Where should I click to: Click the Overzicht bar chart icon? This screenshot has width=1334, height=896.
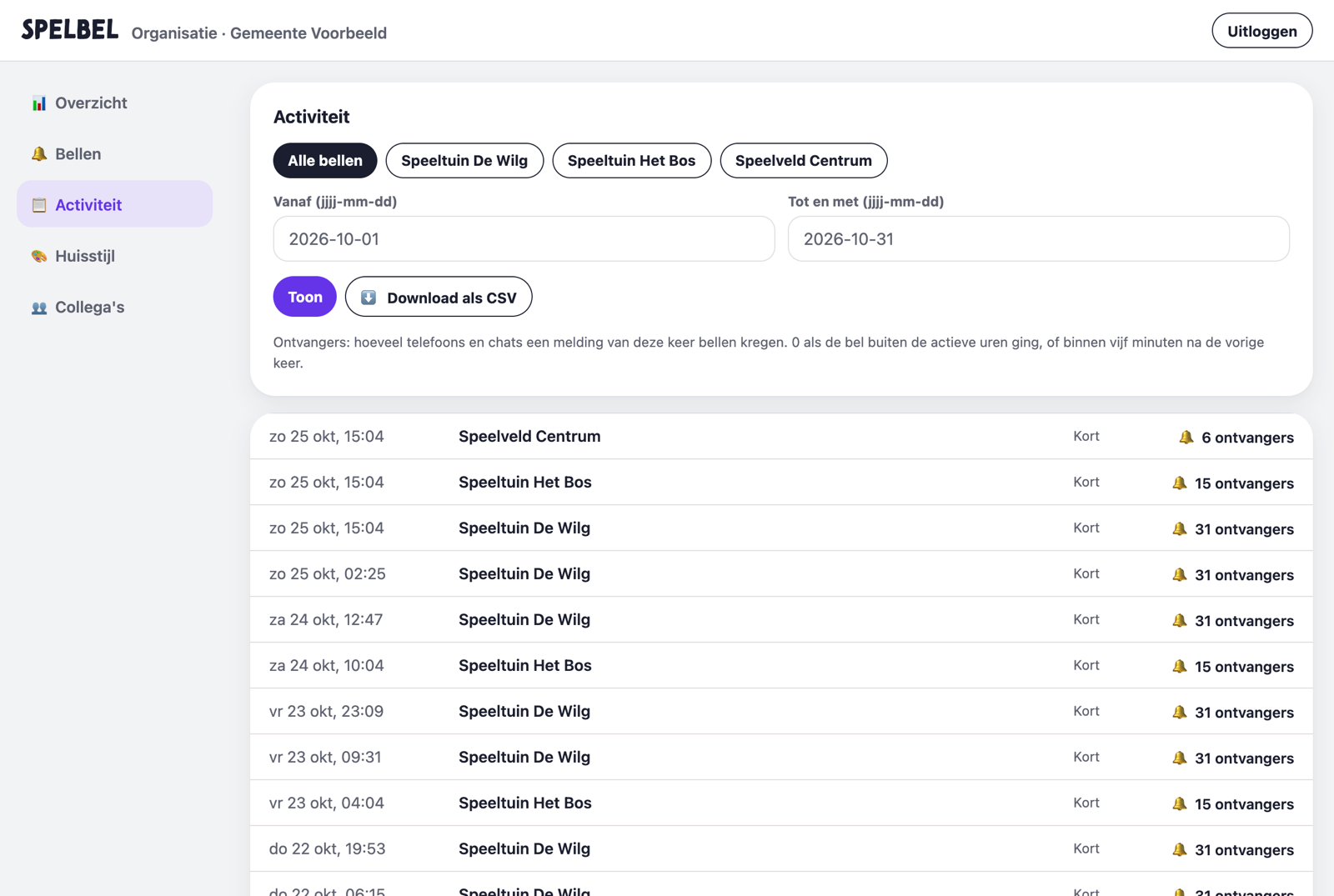pos(39,103)
